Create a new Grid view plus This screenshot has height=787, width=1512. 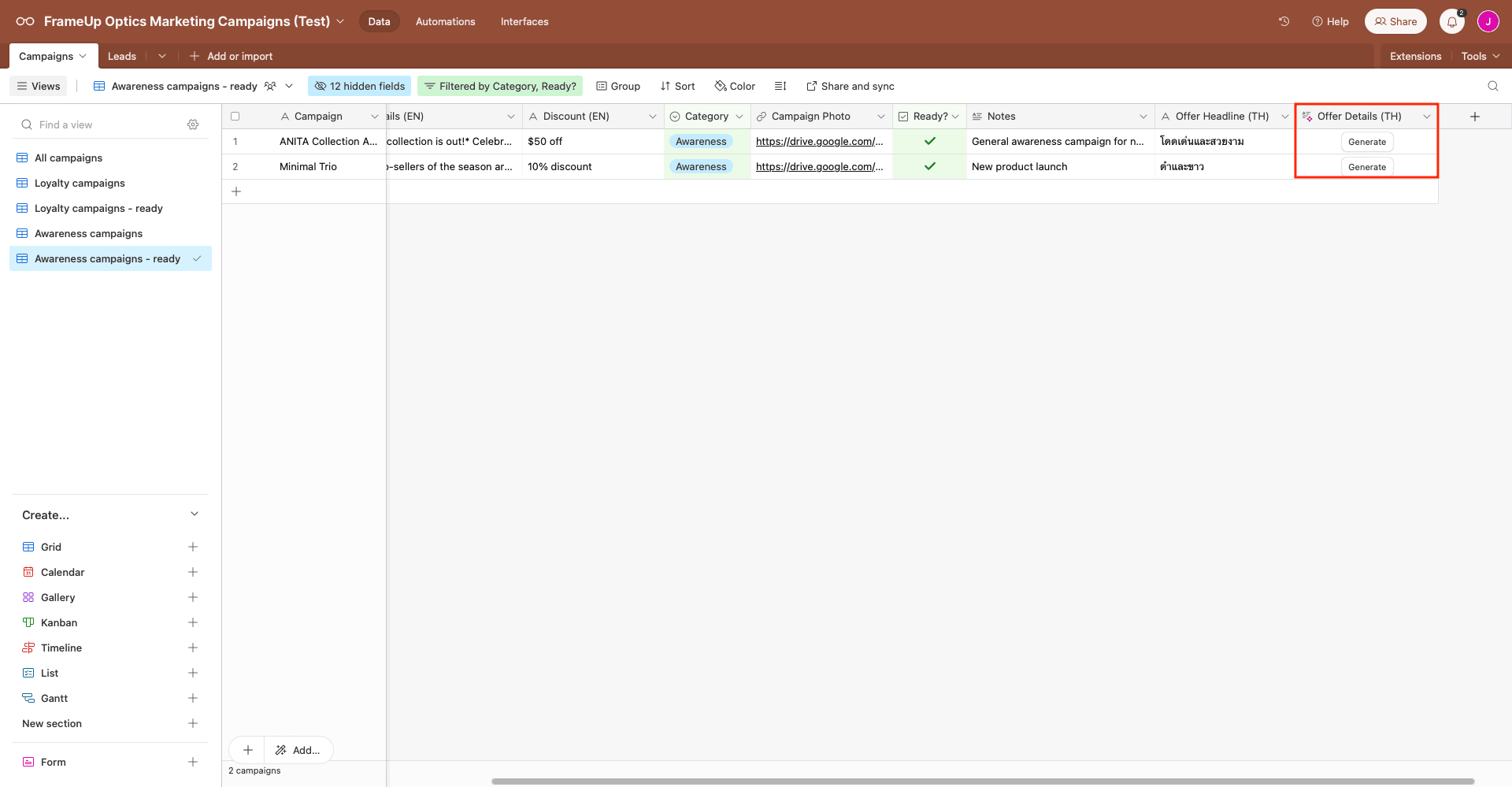pyautogui.click(x=193, y=547)
